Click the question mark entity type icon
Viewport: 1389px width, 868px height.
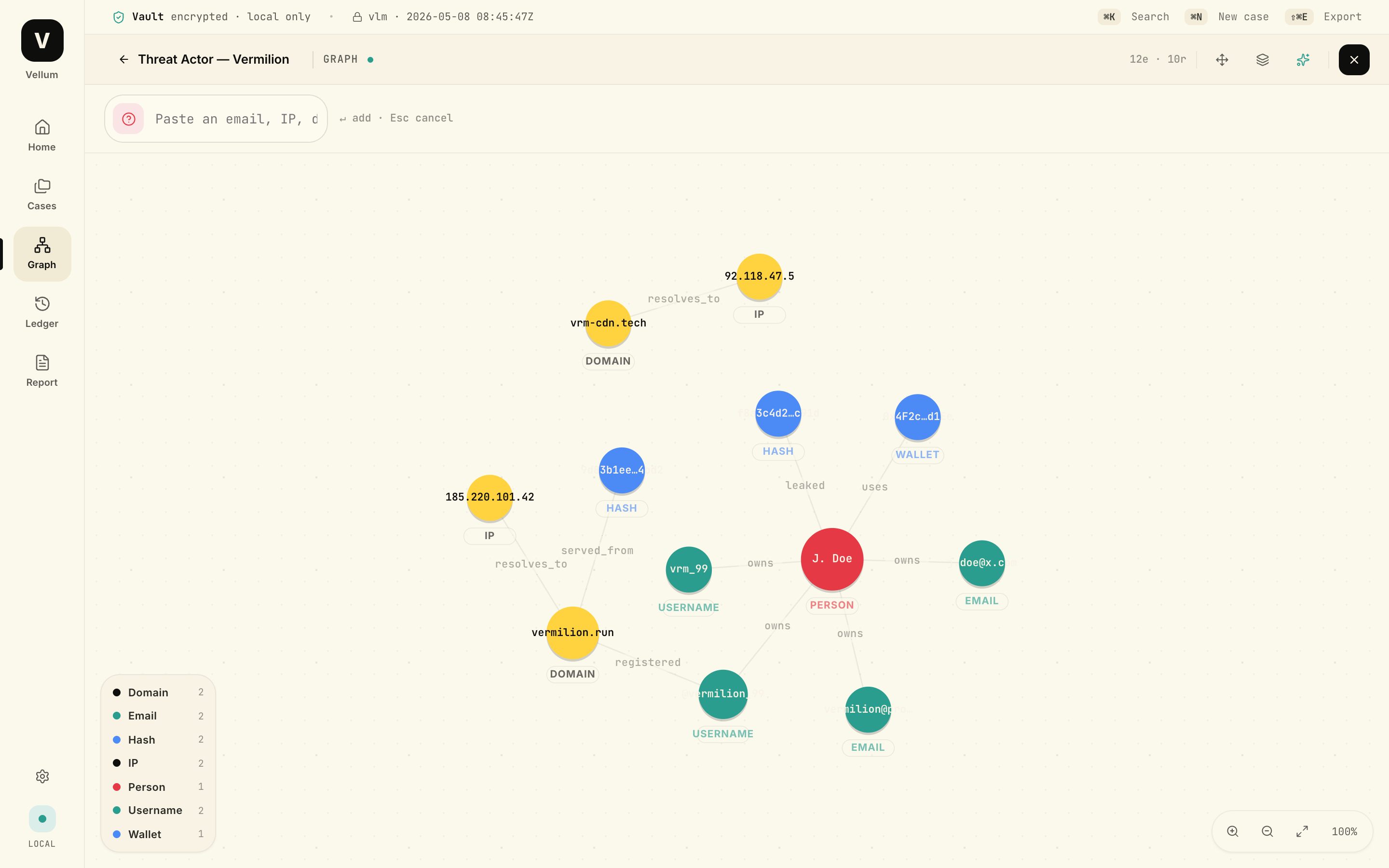129,119
